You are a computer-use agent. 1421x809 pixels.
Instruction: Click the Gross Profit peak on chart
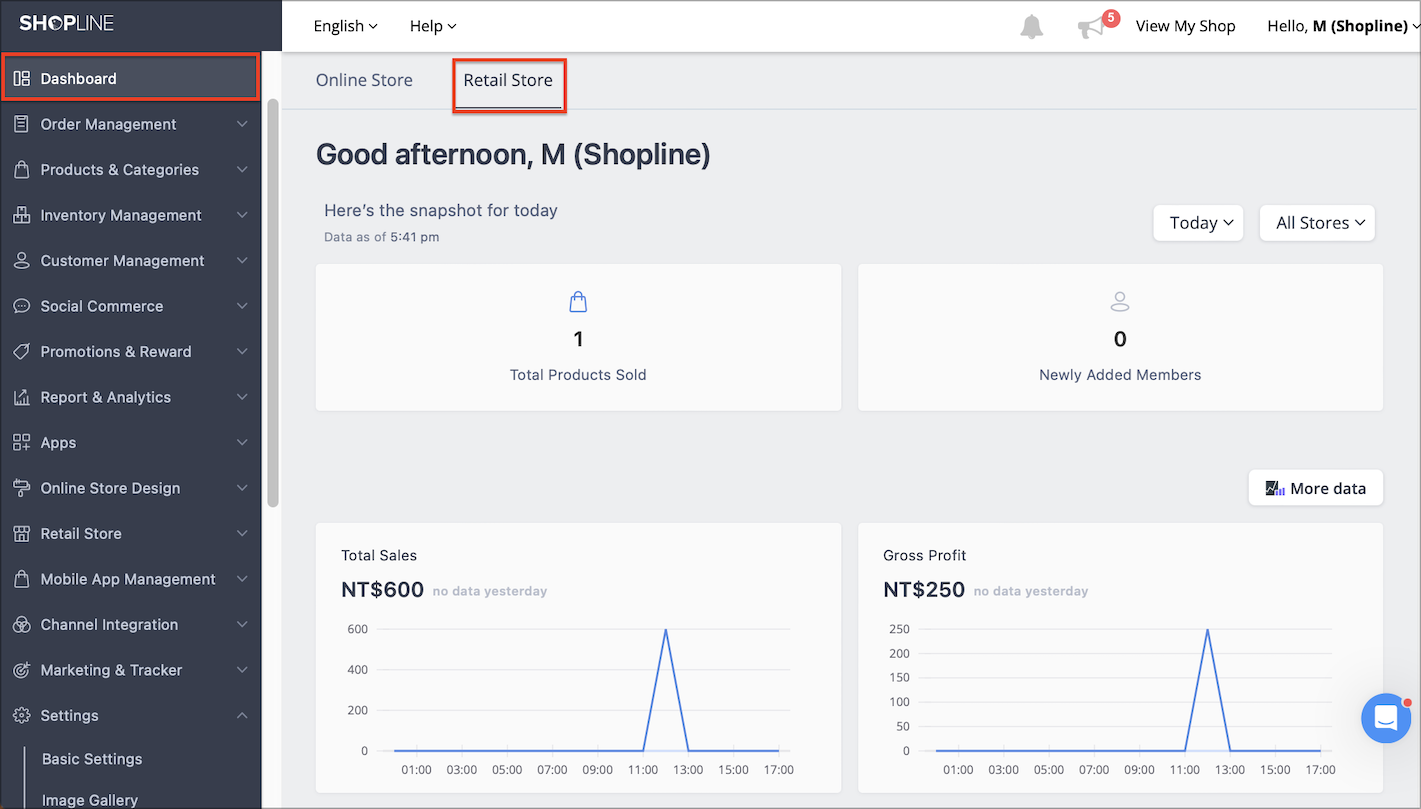tap(1208, 630)
